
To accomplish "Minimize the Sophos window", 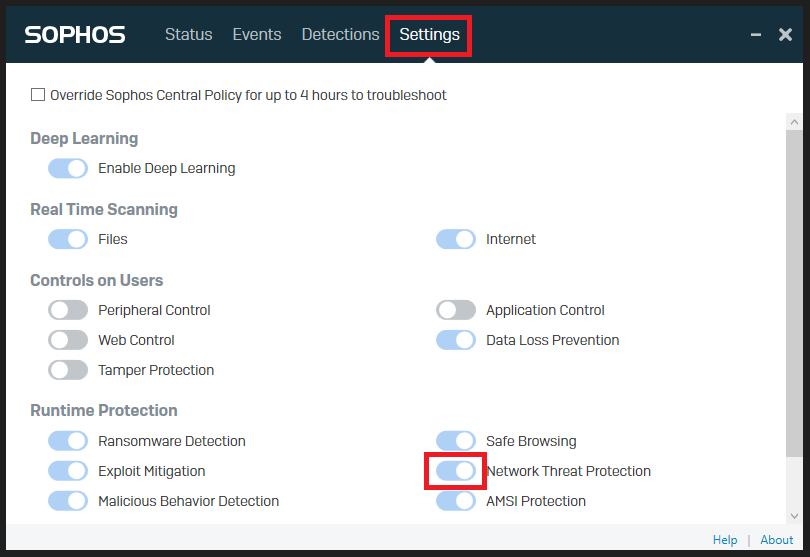I will (756, 35).
